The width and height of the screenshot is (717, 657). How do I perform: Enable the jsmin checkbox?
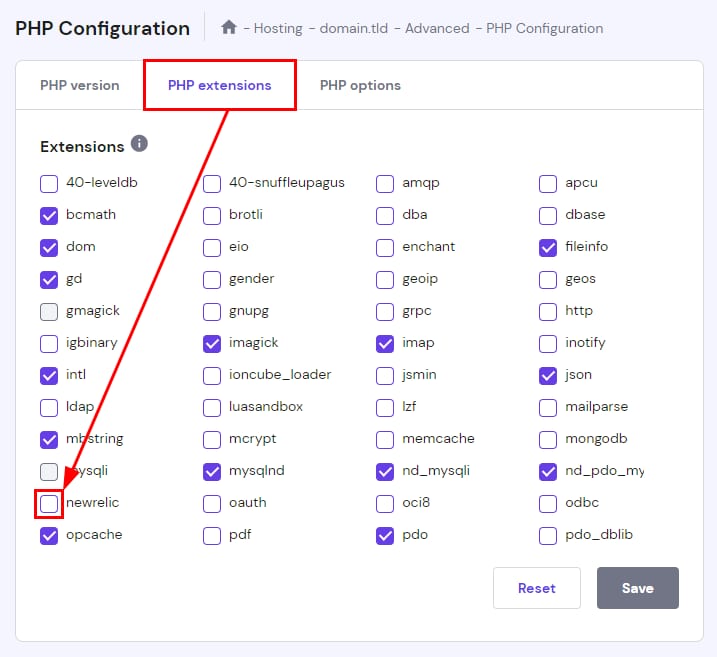(x=385, y=375)
